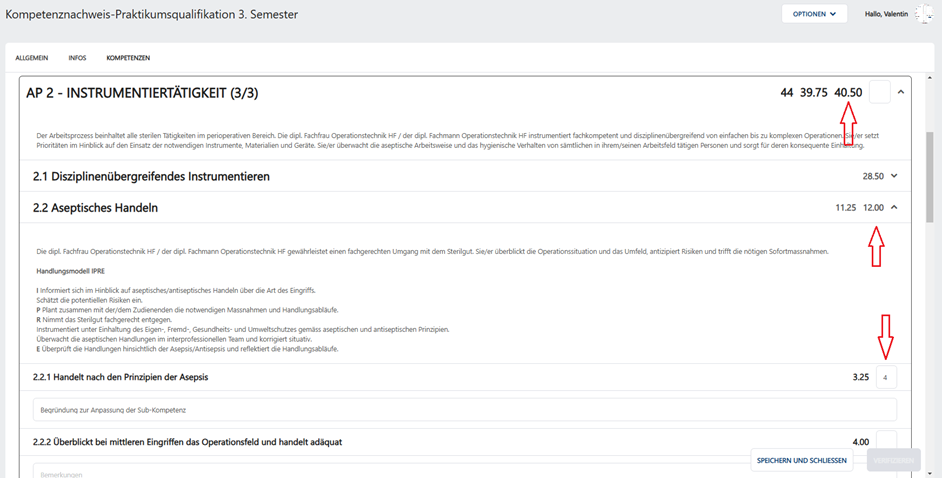Switch to the ALLGEMEIN tab

coord(32,58)
